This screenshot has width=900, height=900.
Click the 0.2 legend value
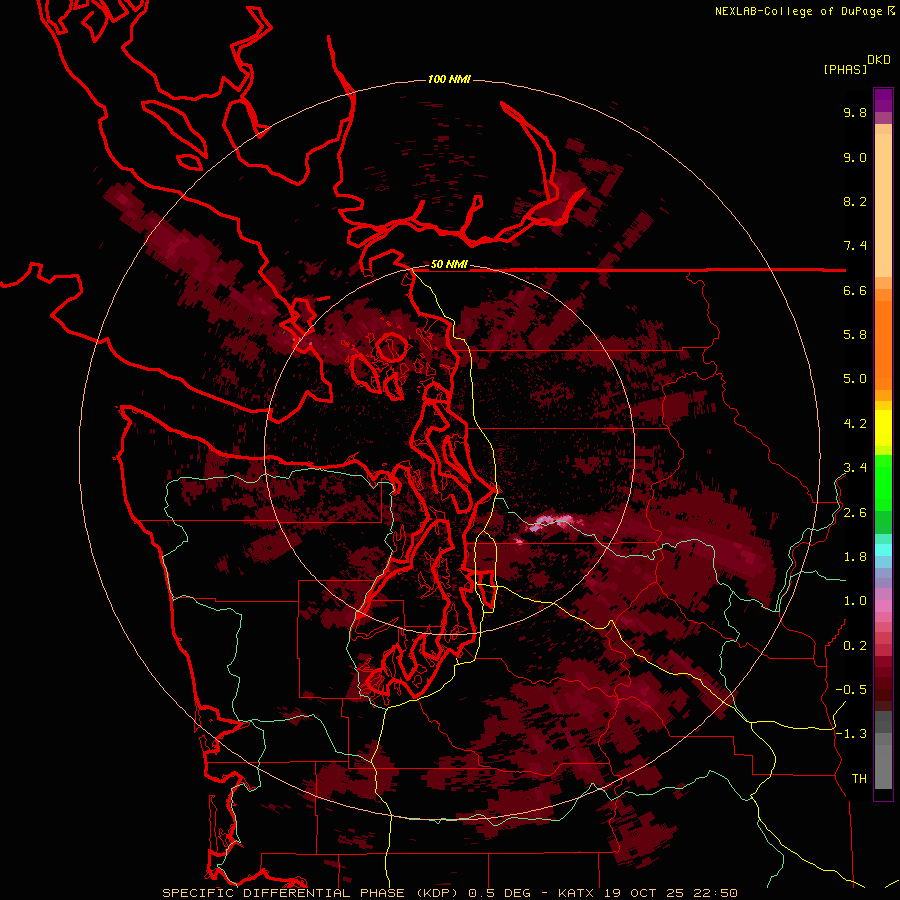click(855, 646)
